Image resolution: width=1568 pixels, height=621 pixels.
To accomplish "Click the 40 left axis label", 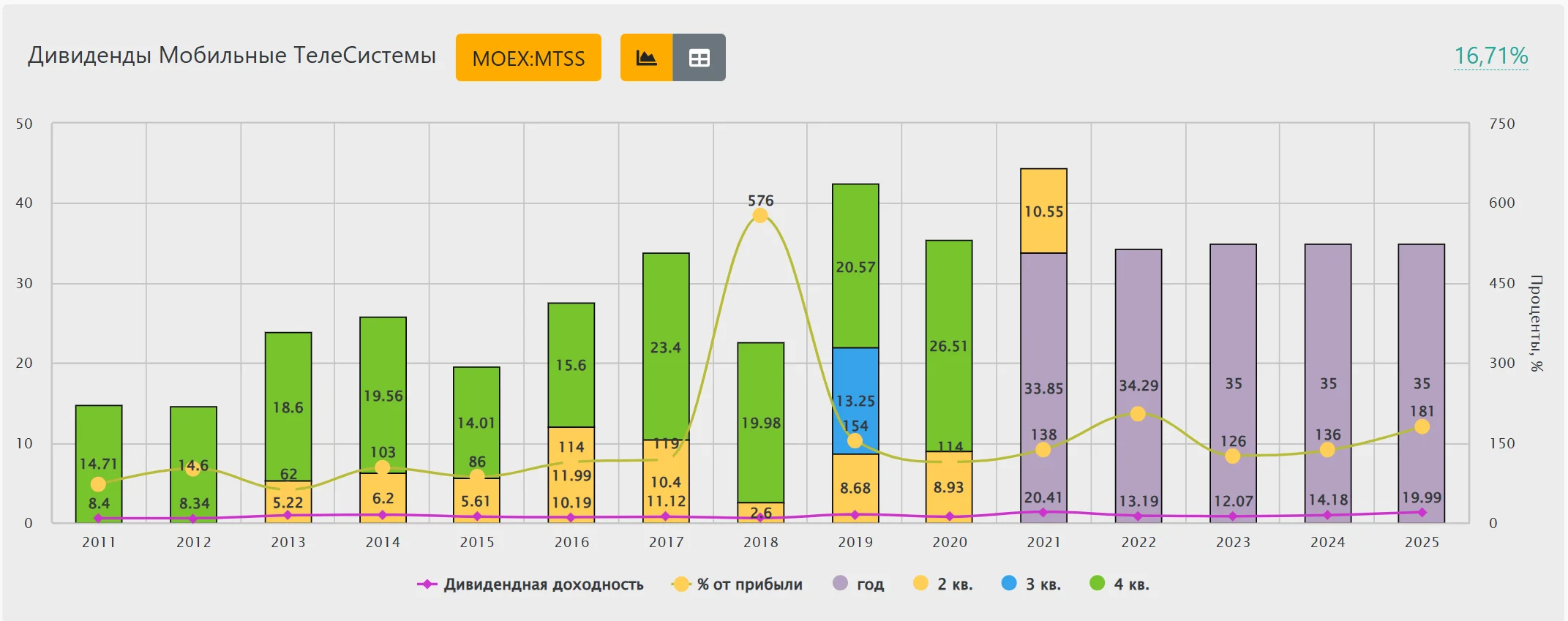I will 24,203.
